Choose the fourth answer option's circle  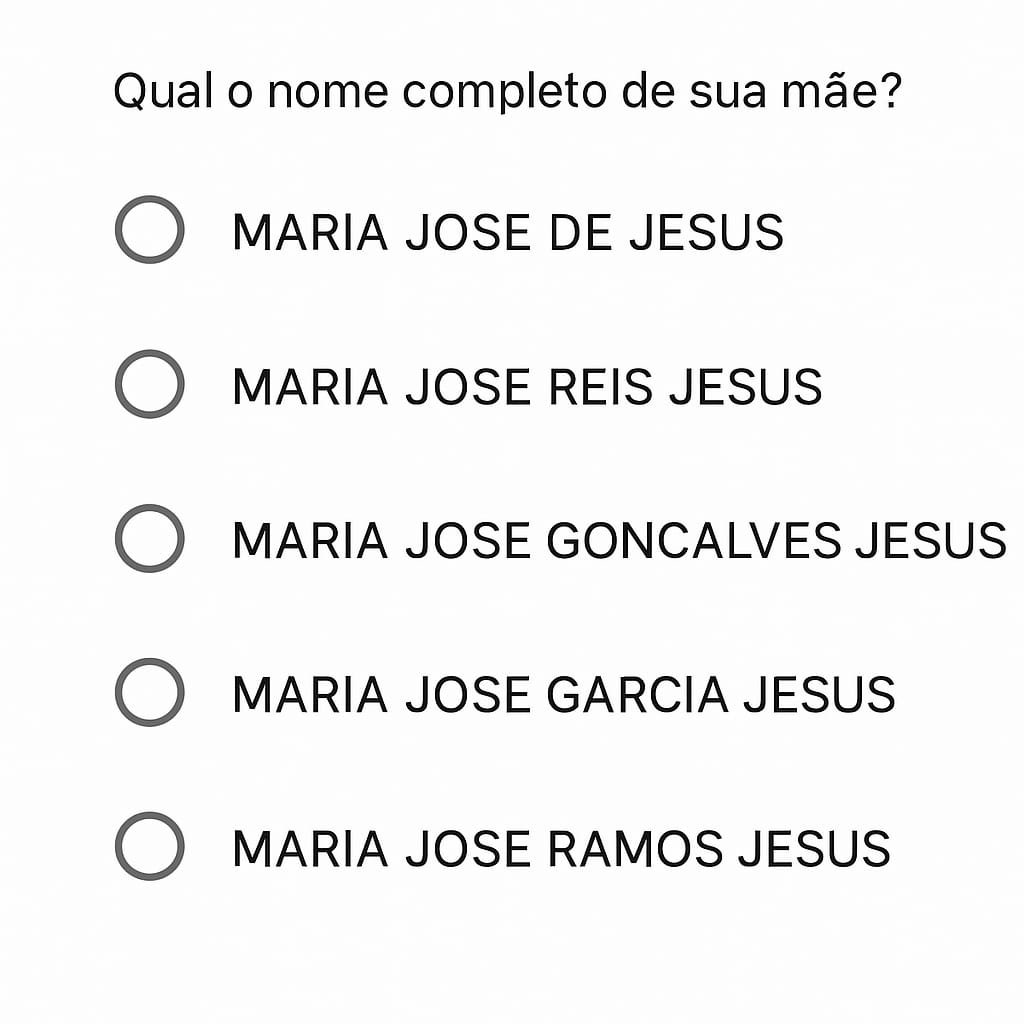(x=149, y=692)
